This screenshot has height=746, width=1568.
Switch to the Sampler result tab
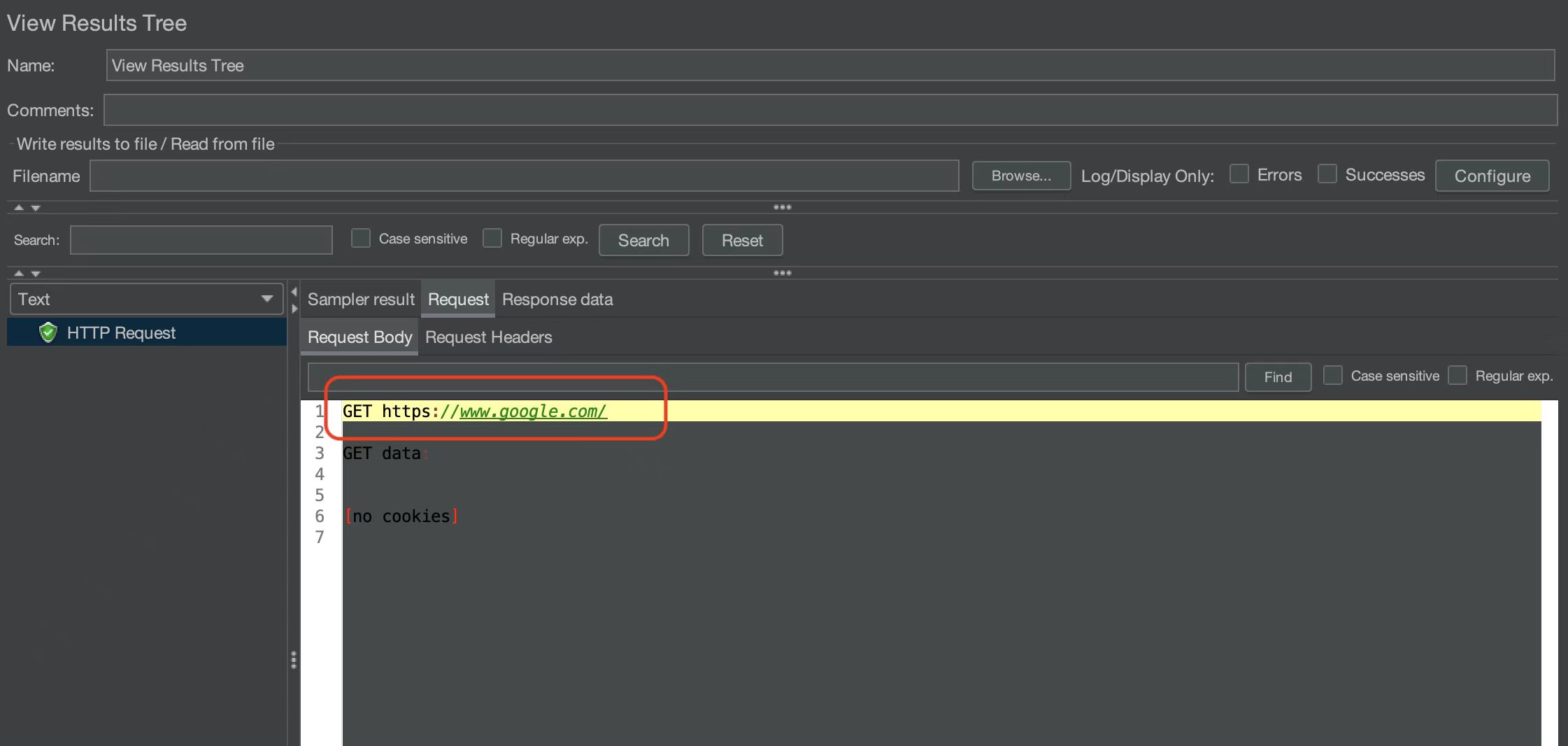coord(361,300)
